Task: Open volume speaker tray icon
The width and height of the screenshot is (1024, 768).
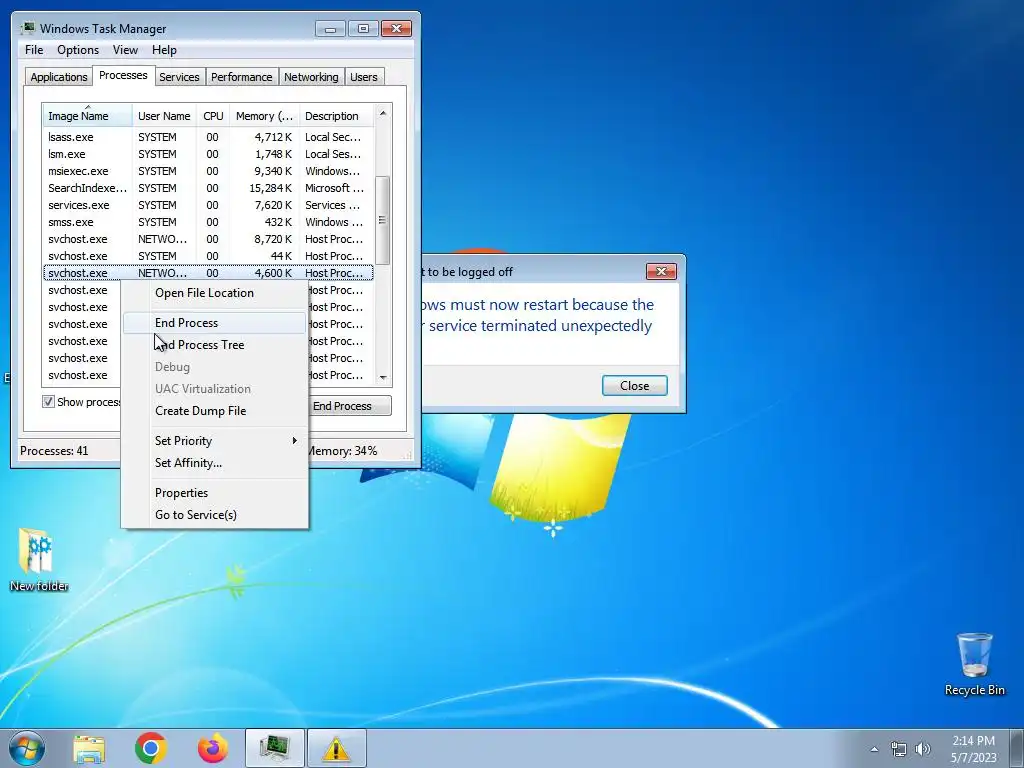Action: click(922, 749)
